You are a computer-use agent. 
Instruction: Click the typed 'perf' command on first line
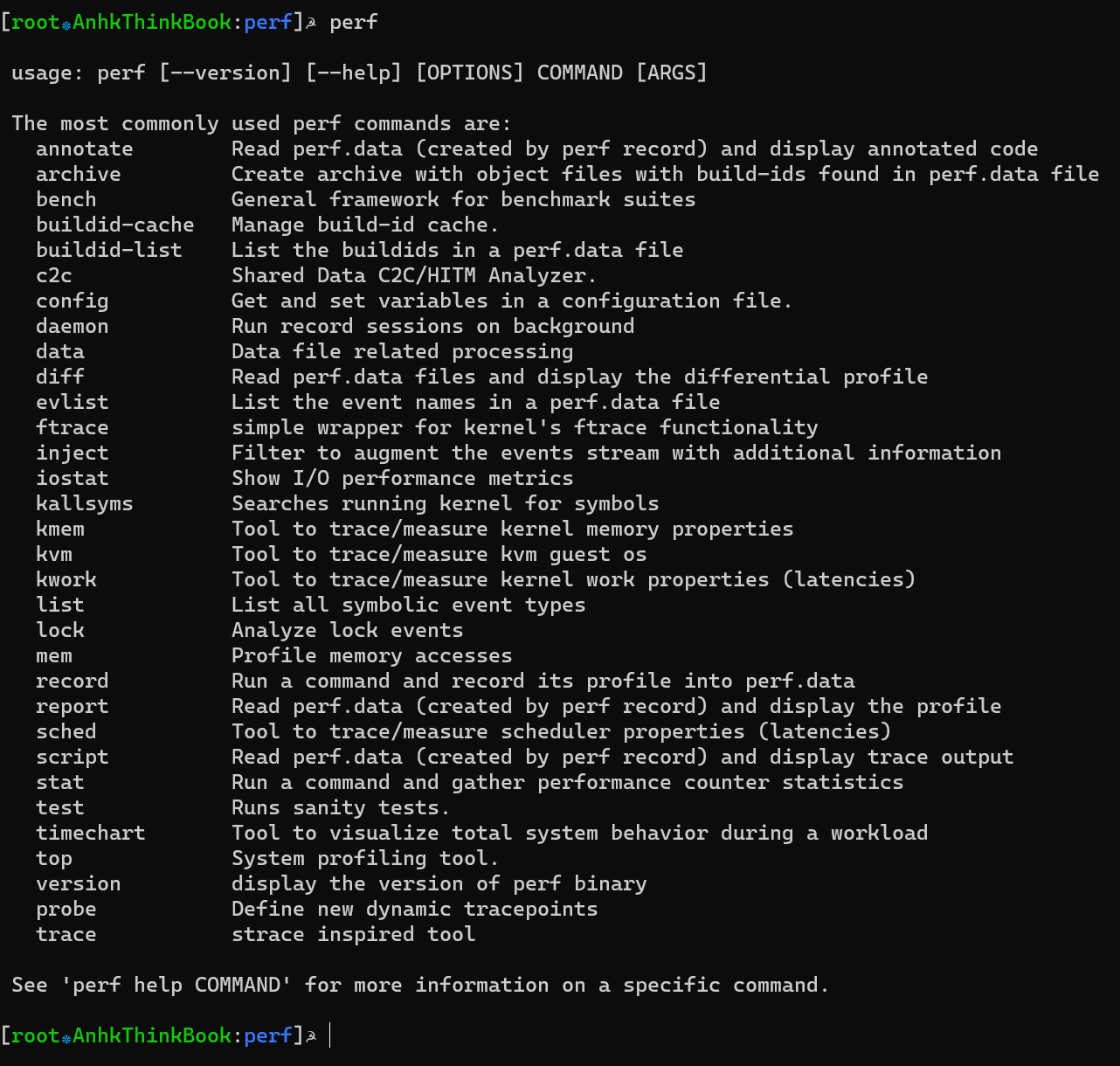click(x=354, y=22)
